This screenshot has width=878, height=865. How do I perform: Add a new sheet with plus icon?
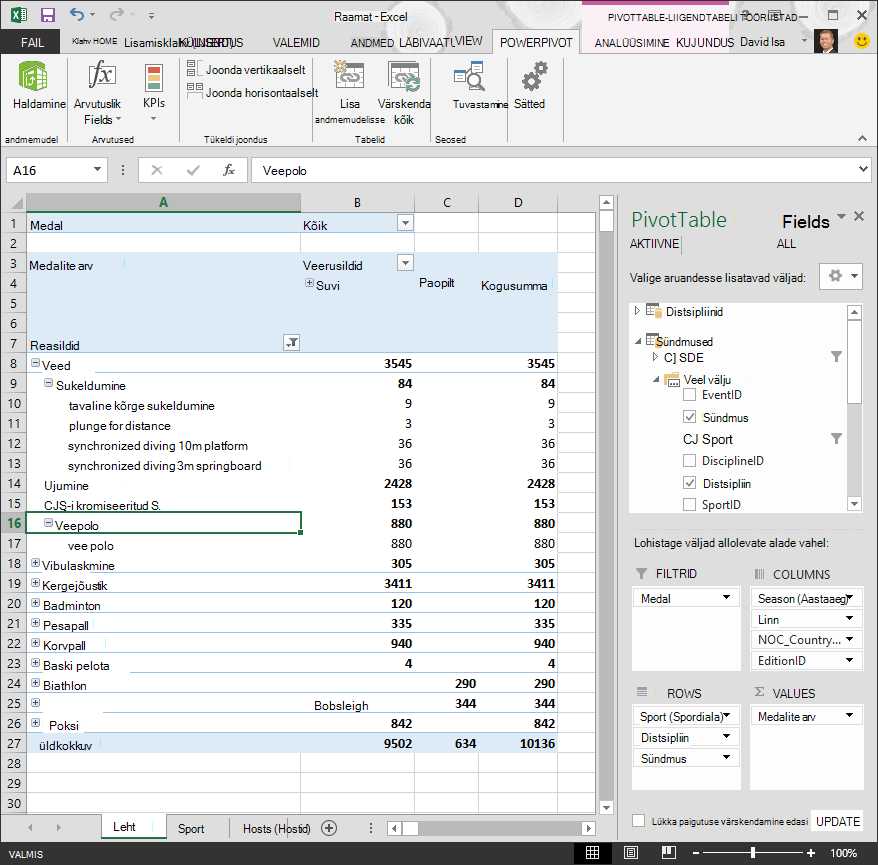pos(329,828)
